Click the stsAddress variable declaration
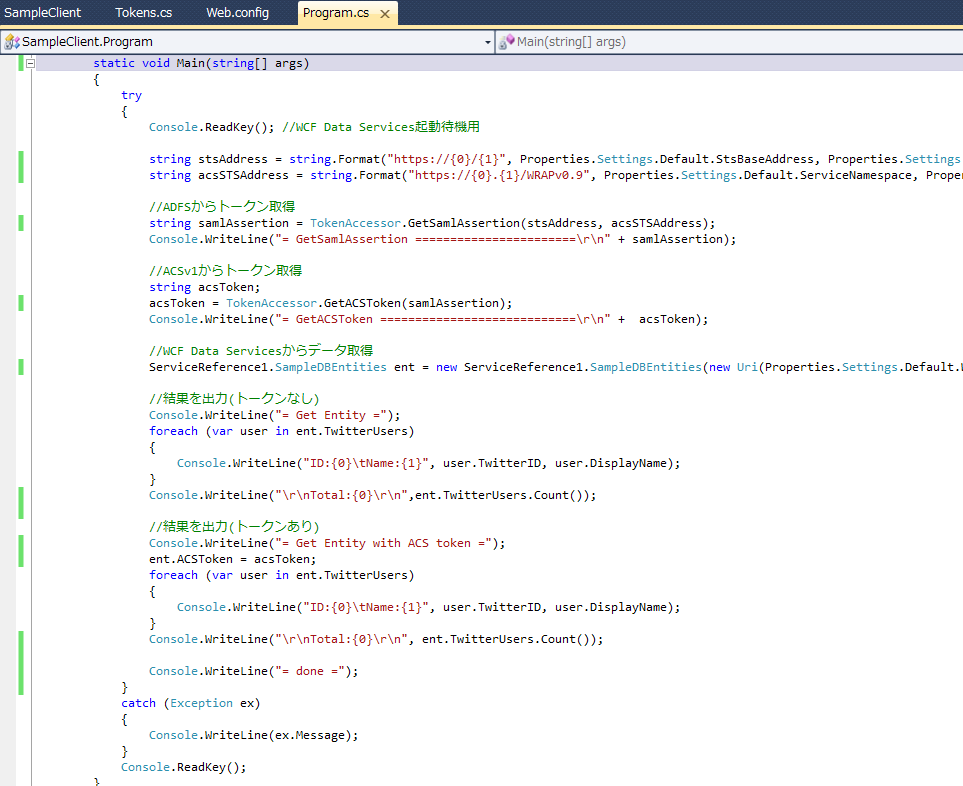This screenshot has height=786, width=963. click(233, 159)
